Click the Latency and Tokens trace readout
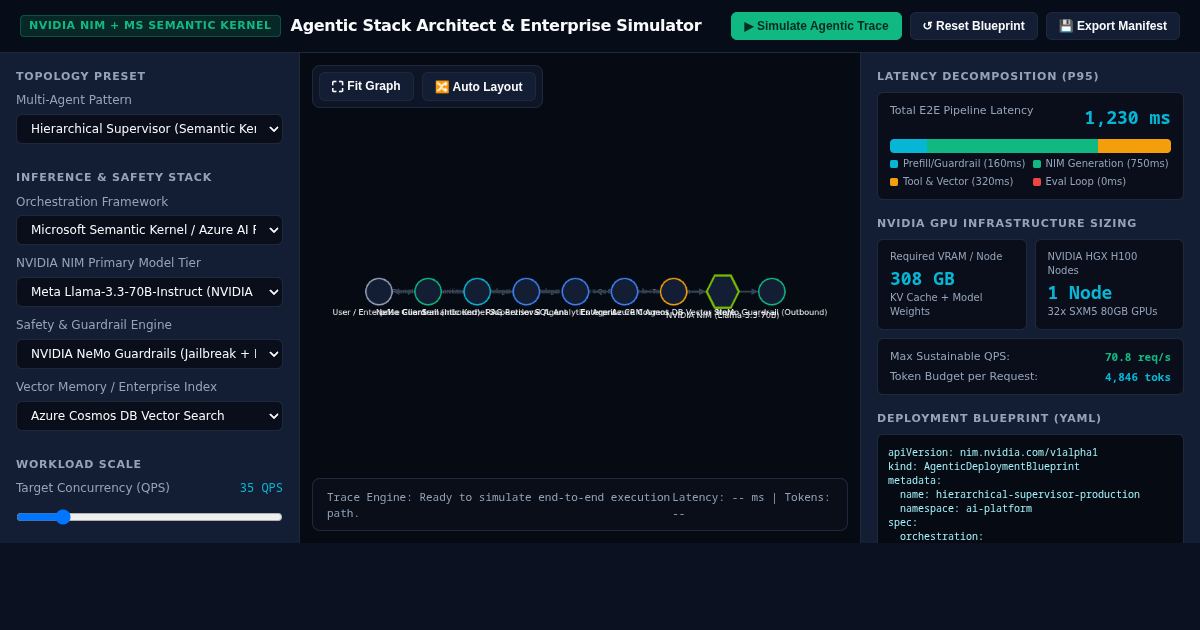This screenshot has width=1200, height=630. (752, 505)
